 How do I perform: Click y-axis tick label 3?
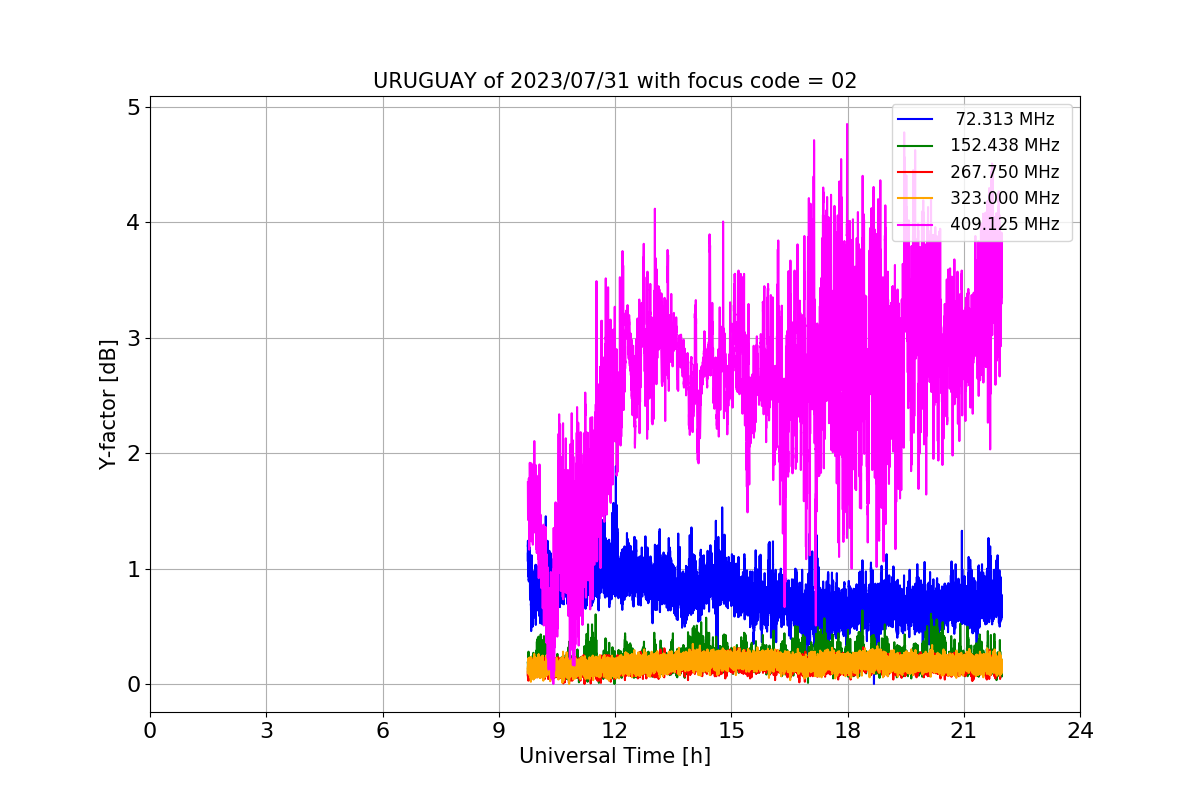coord(132,338)
